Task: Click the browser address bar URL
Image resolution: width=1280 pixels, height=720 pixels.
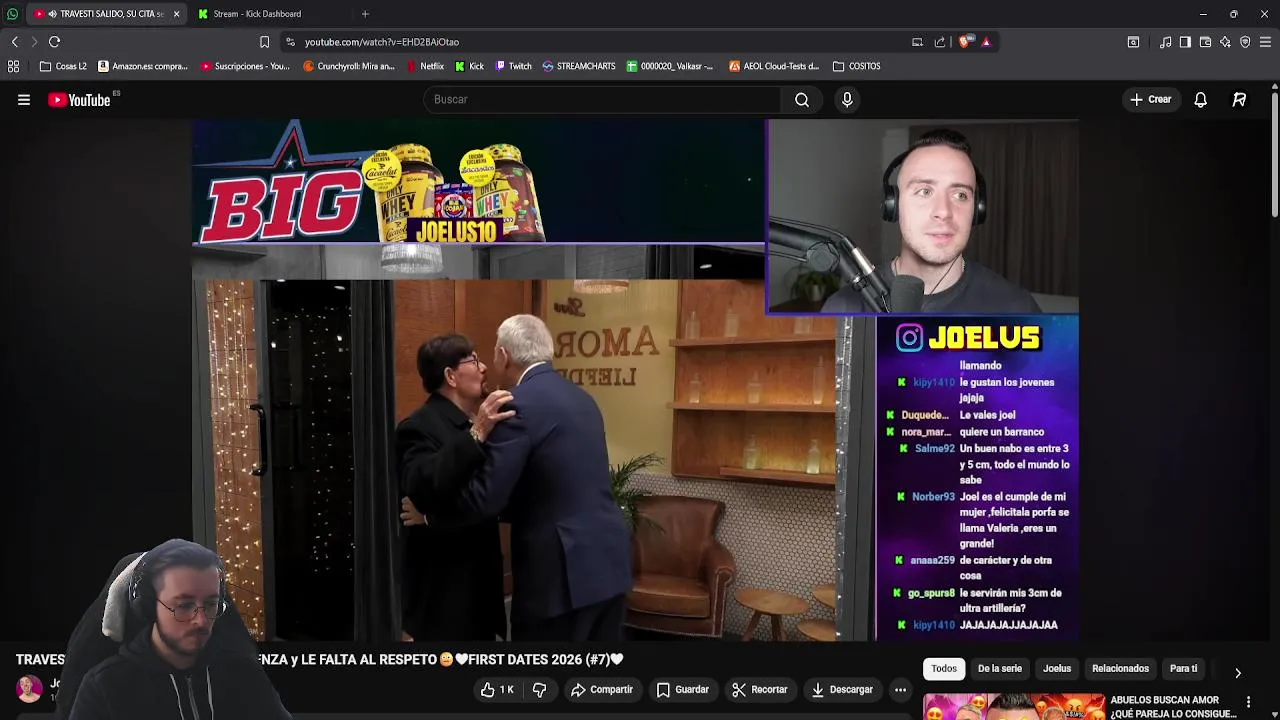Action: (x=382, y=42)
